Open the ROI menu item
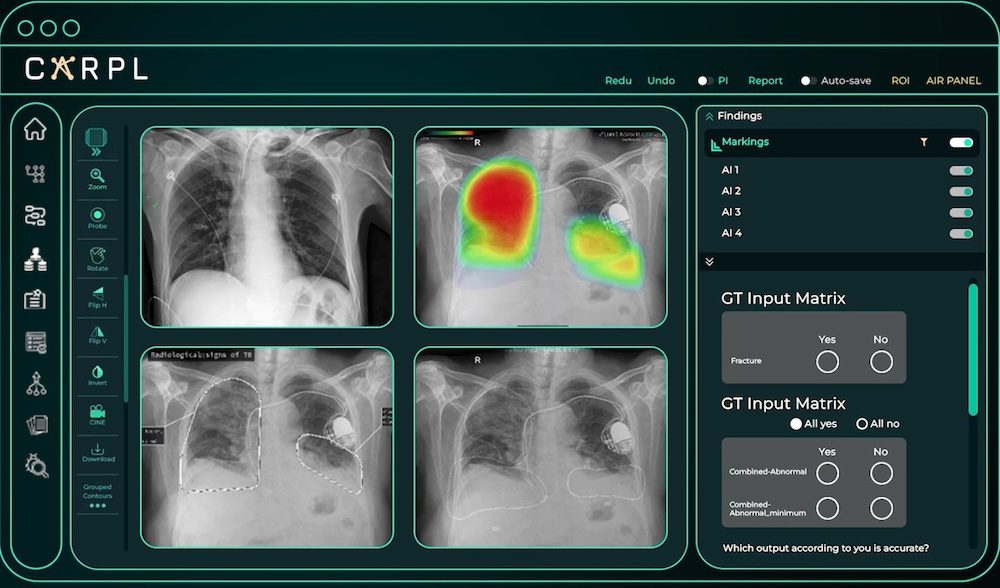This screenshot has width=1000, height=588. (x=900, y=81)
